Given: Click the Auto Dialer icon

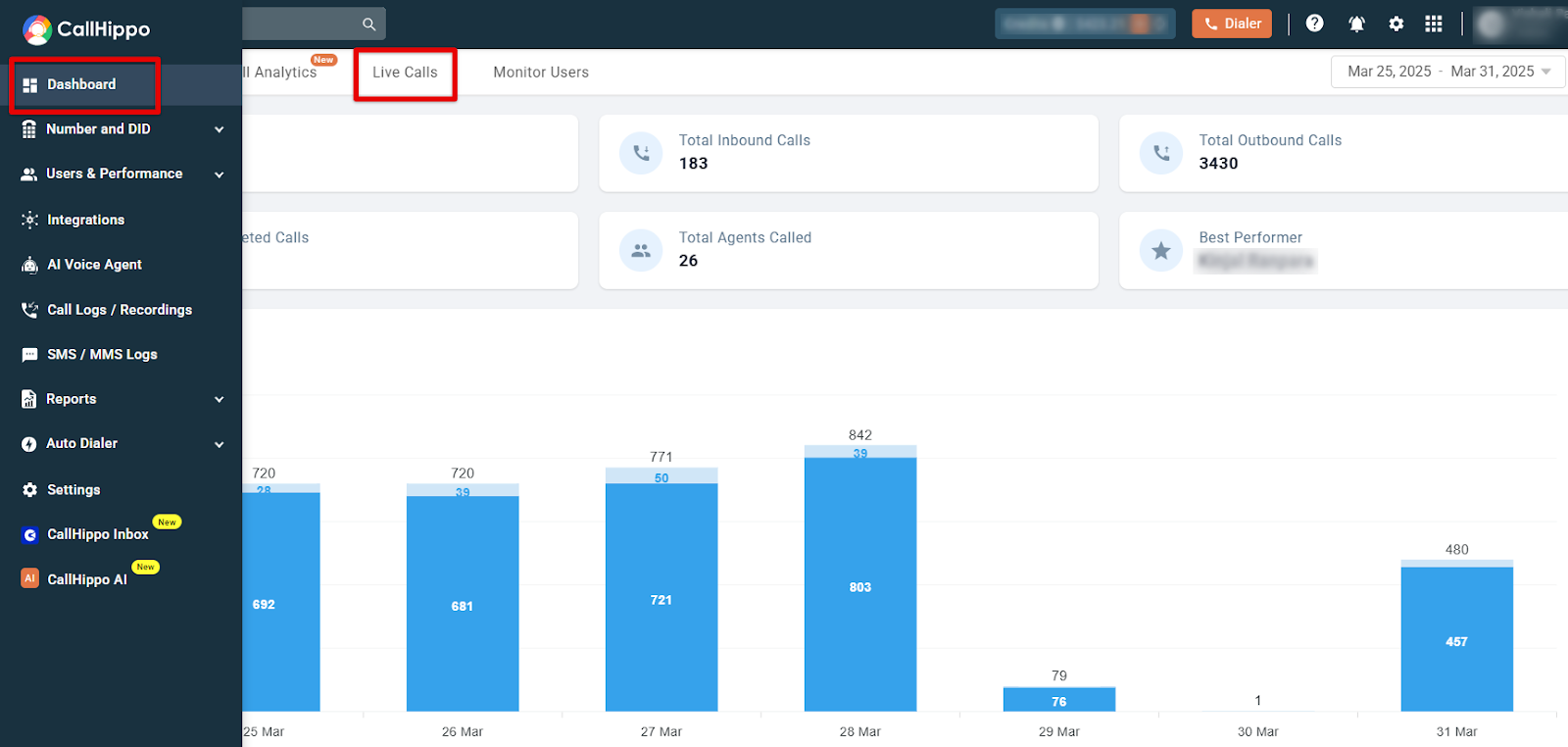Looking at the screenshot, I should (29, 444).
